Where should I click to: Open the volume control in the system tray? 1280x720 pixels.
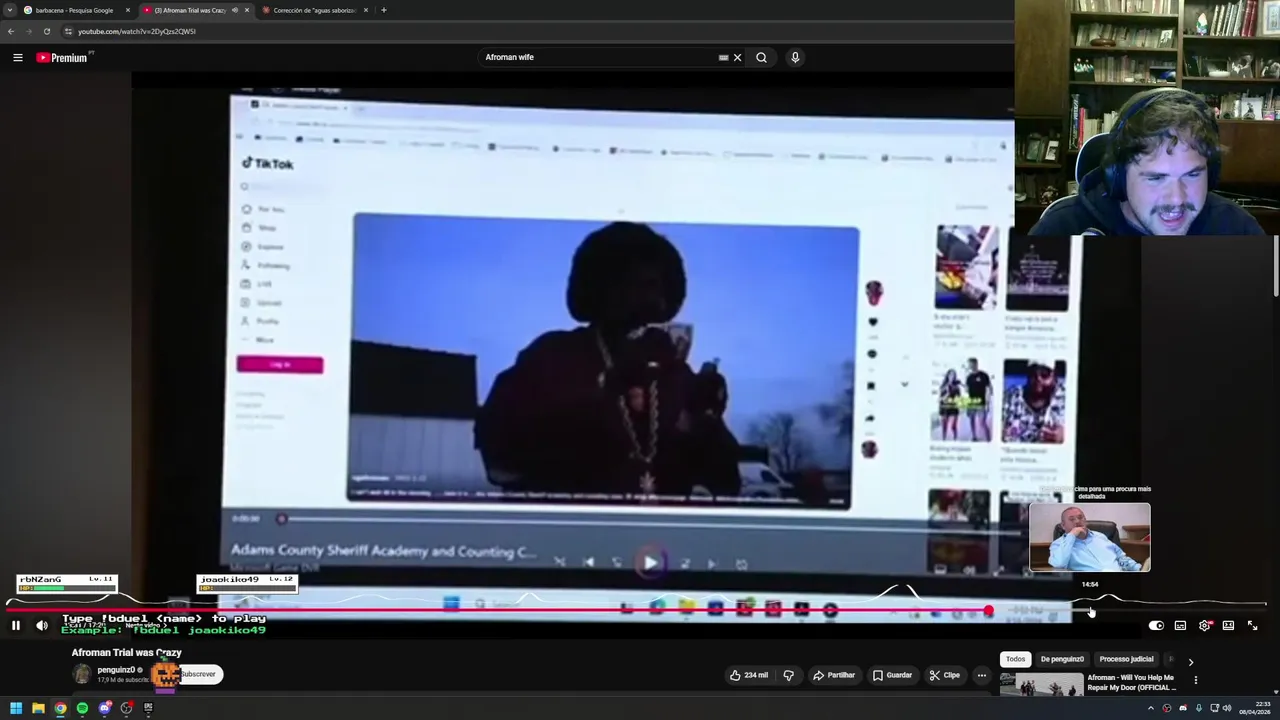1228,708
